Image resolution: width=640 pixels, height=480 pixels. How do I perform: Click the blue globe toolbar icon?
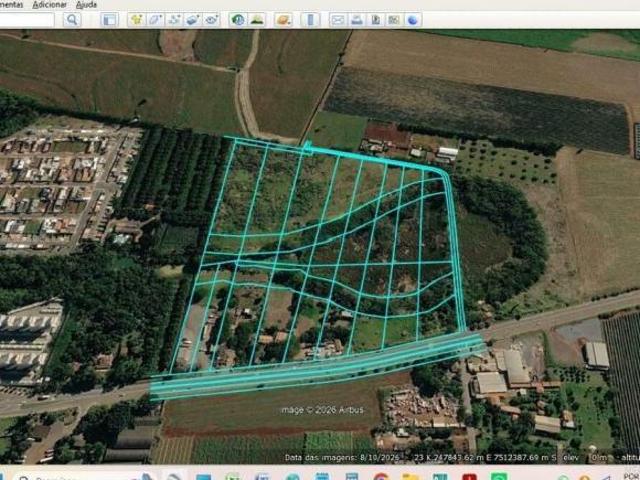(x=413, y=19)
